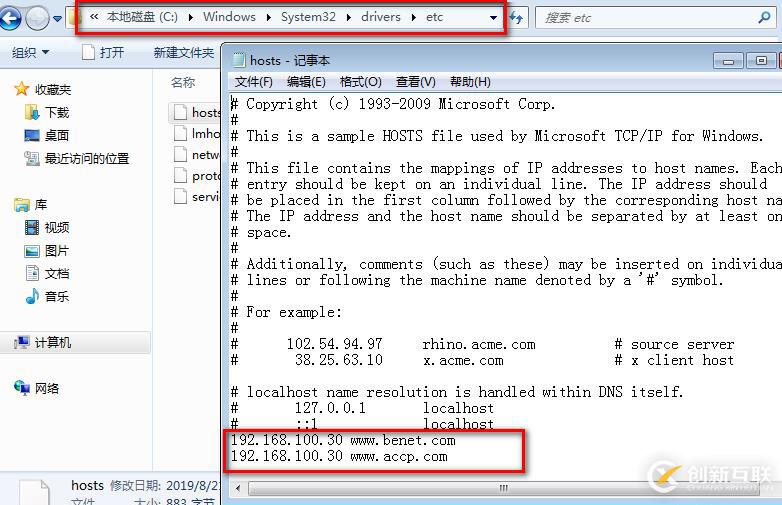Click rhino.acme.com text in Notepad
Screen dimensions: 782x505
tap(479, 344)
